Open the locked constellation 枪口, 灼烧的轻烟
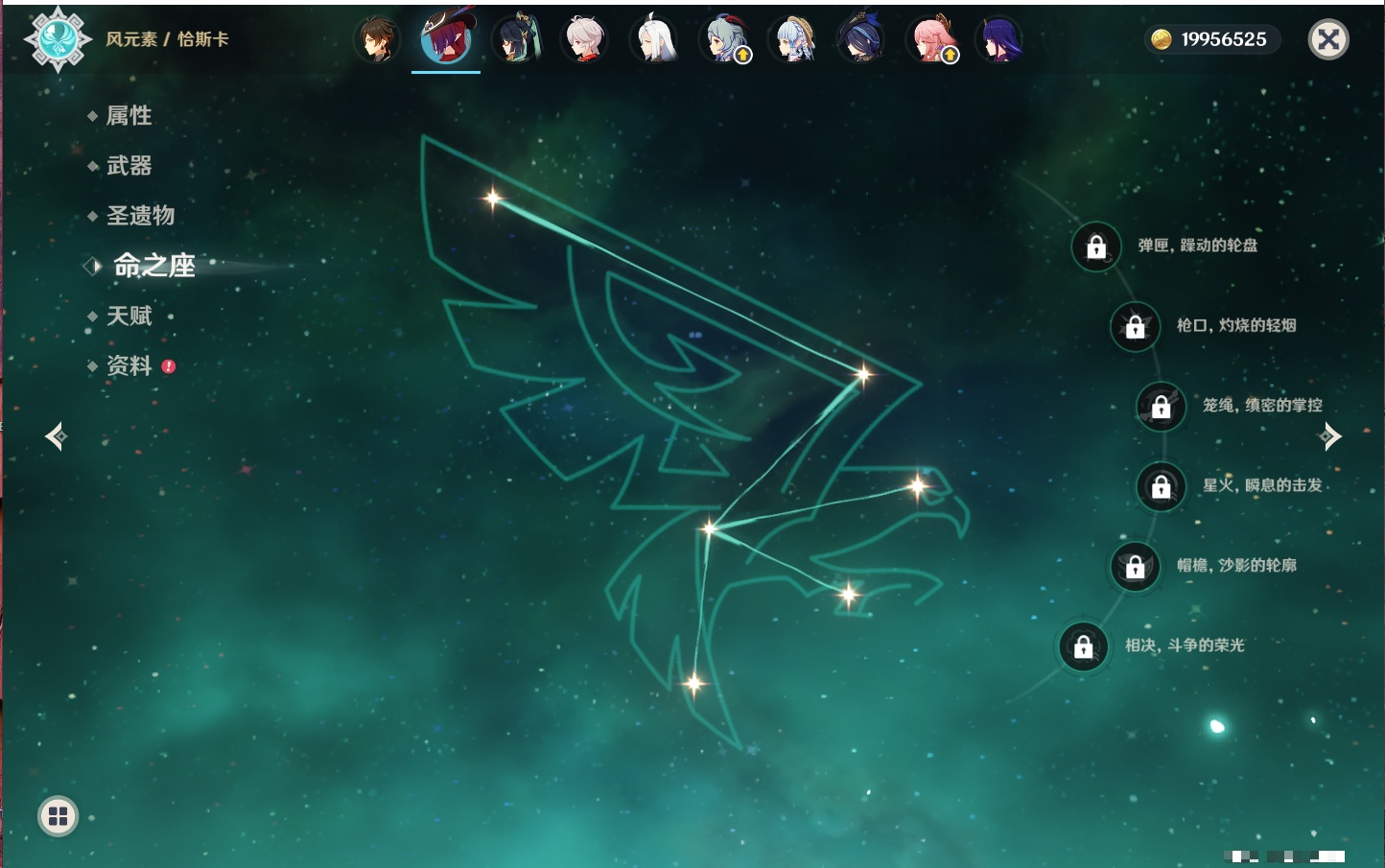 tap(1136, 326)
